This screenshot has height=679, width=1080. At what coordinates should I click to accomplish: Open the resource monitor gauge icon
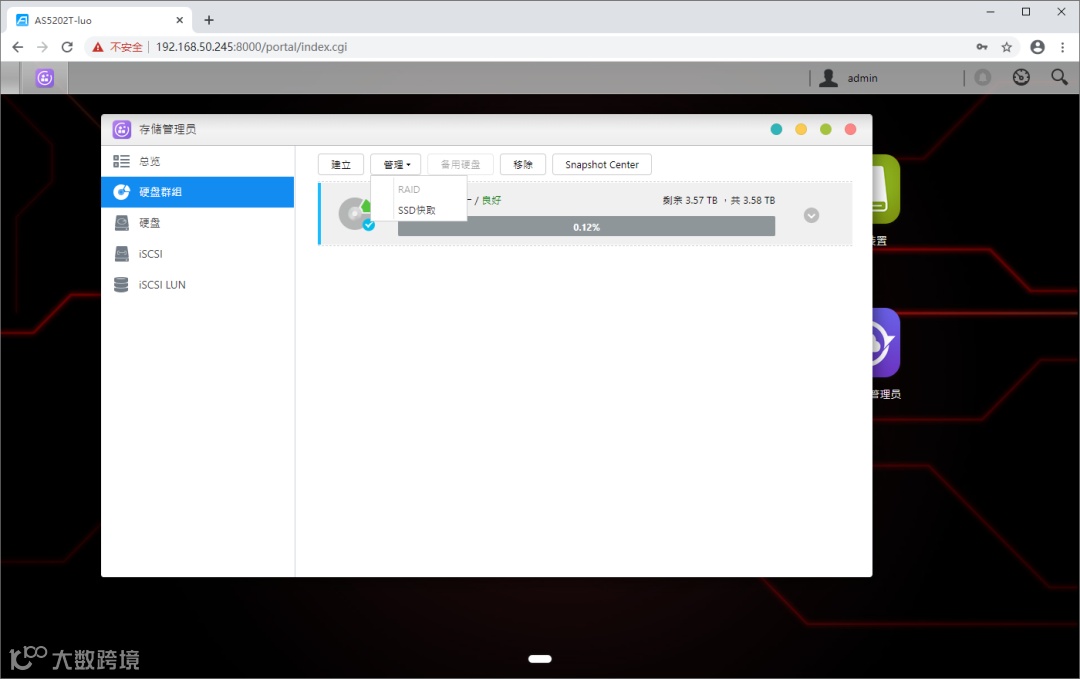[1020, 77]
